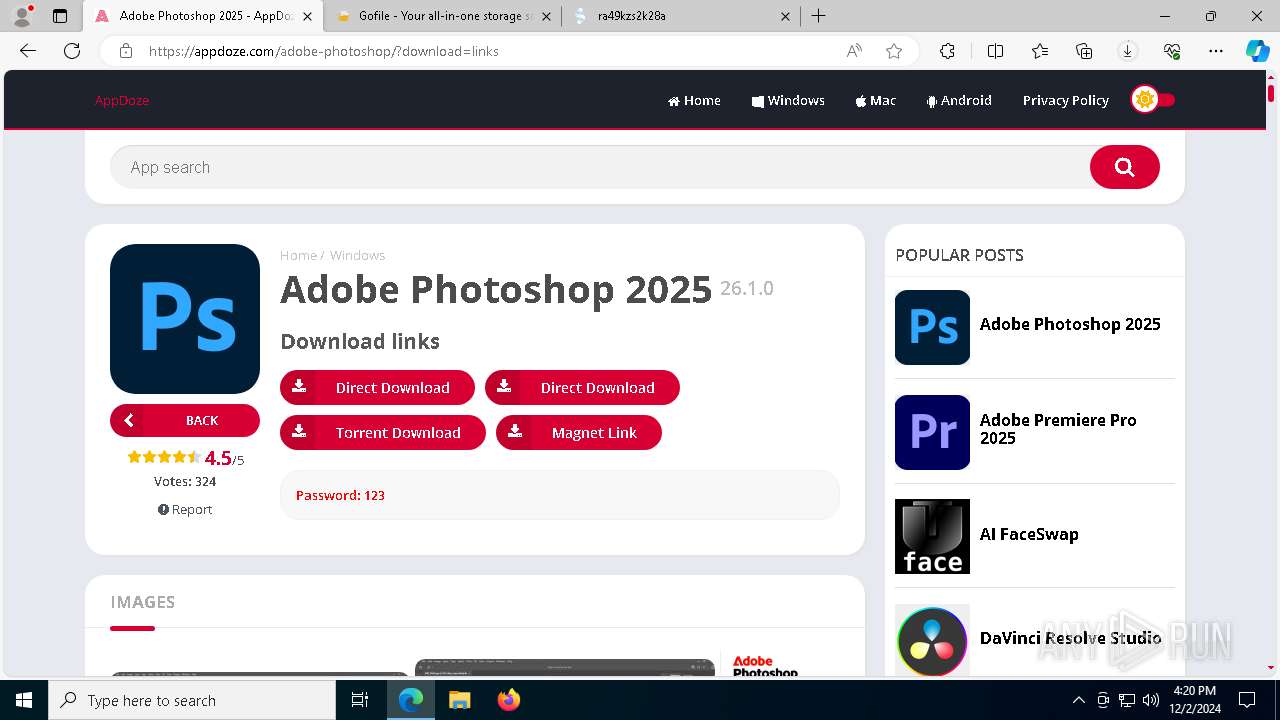Screen dimensions: 1280x720
Task: Click the Read aloud icon
Action: tap(854, 51)
